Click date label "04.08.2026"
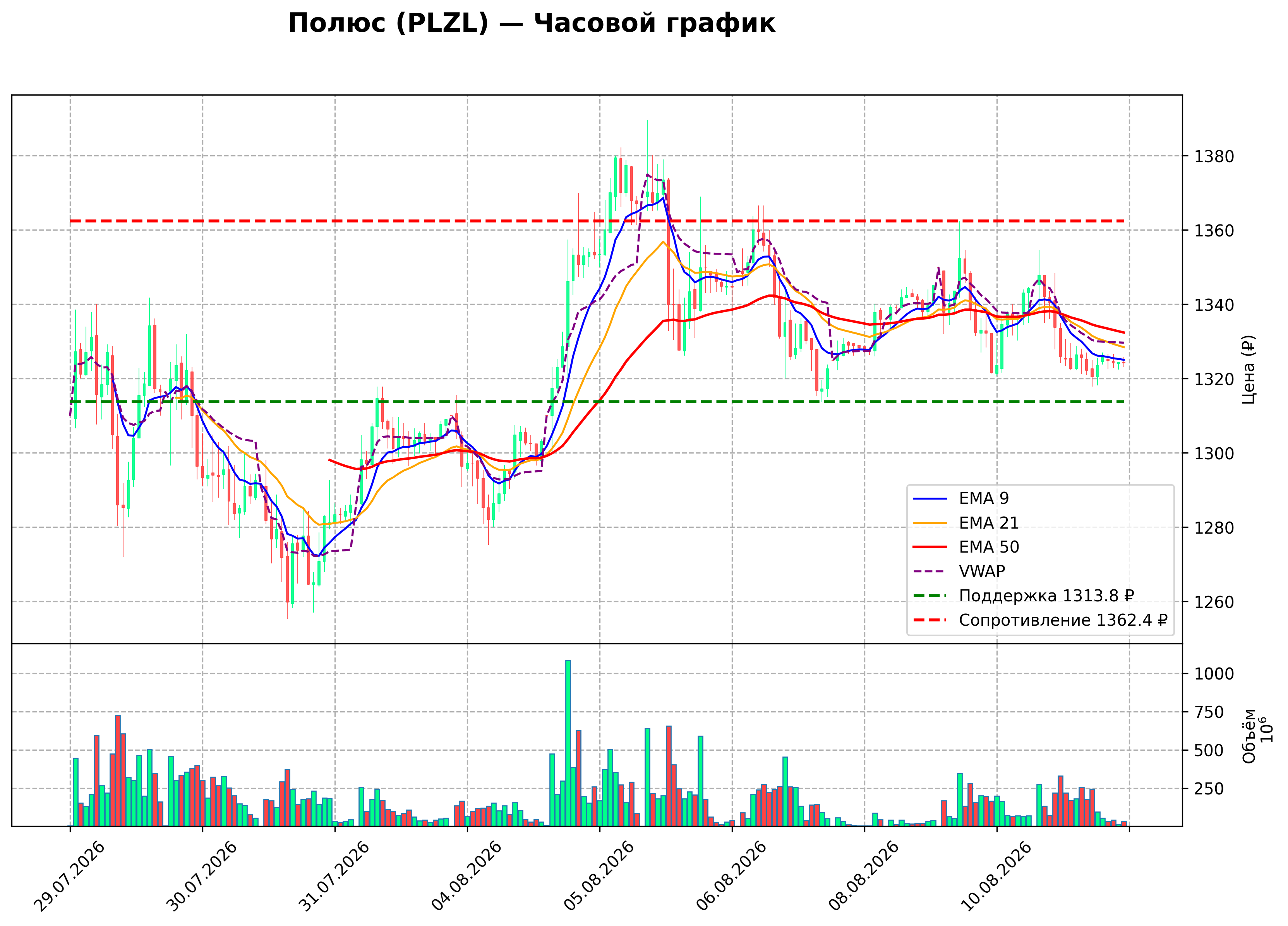The width and height of the screenshot is (1288, 926). tap(466, 876)
